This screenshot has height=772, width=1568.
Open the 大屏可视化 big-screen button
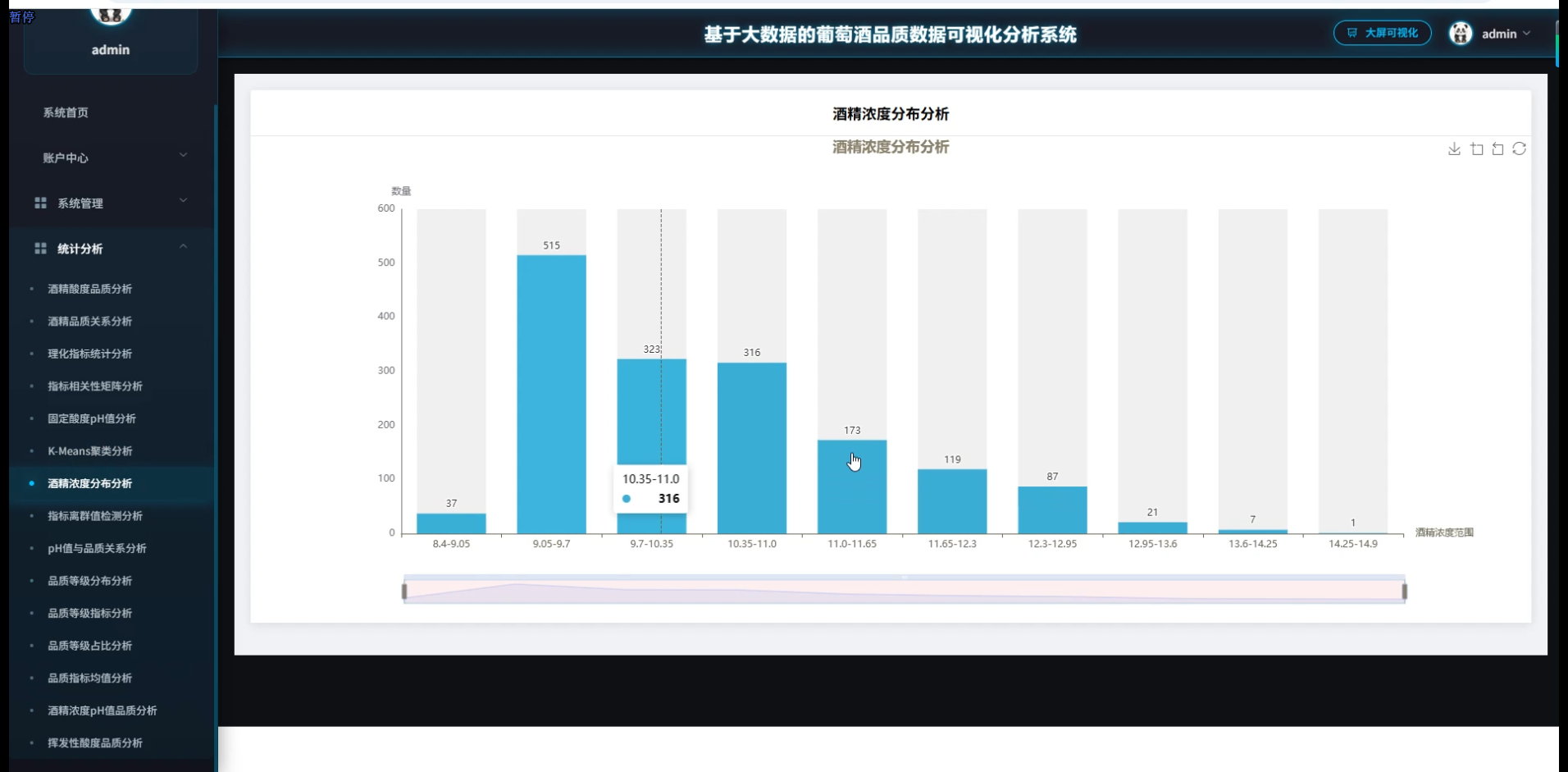click(x=1382, y=33)
